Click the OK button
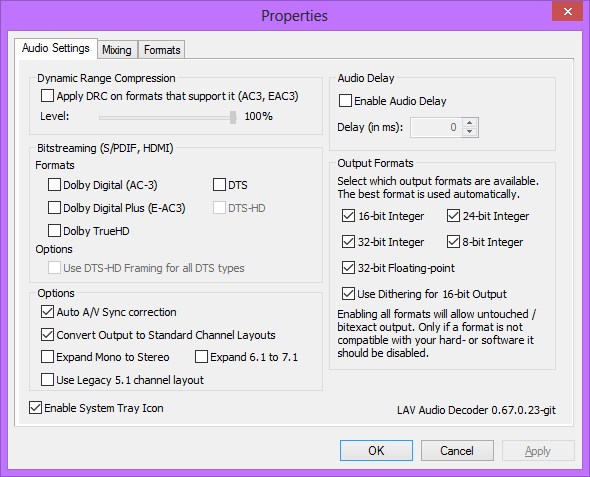Viewport: 590px width, 477px height. pos(376,451)
